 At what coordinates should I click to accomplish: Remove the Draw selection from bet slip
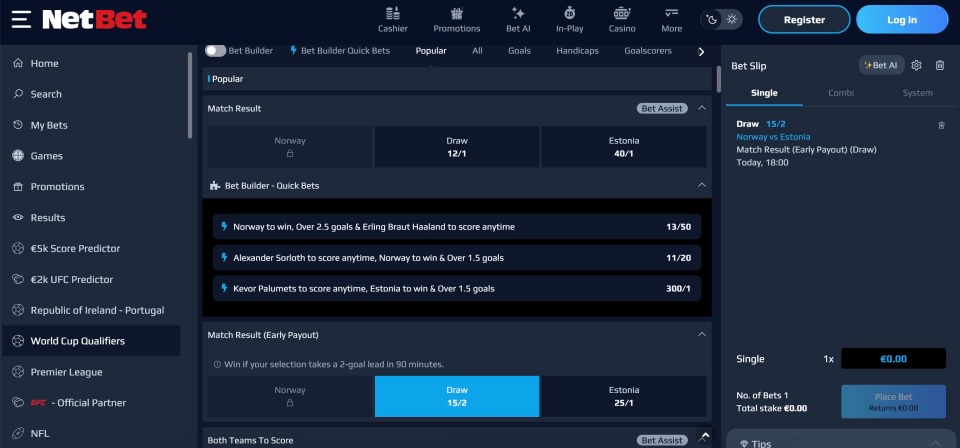coord(941,125)
